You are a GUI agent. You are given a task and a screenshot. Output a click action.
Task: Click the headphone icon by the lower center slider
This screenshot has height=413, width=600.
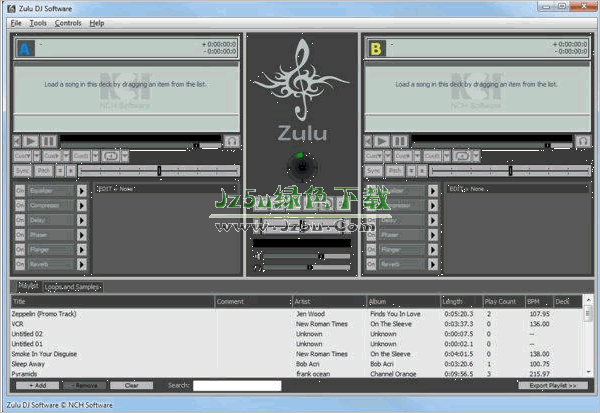pos(258,268)
